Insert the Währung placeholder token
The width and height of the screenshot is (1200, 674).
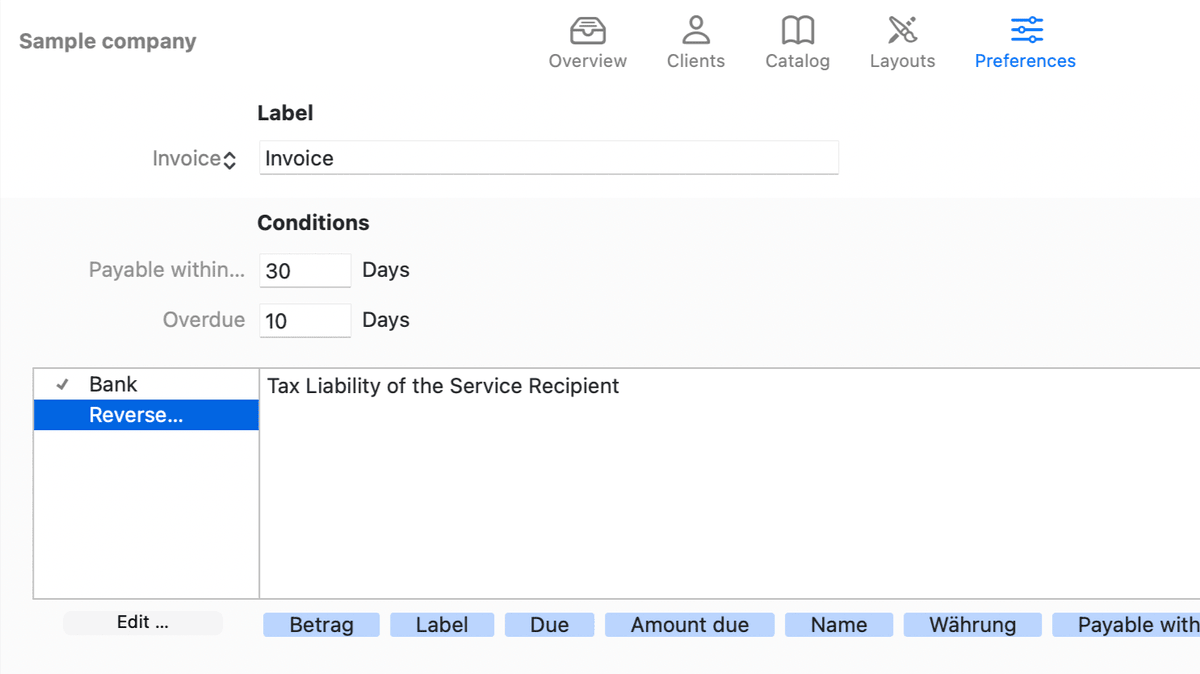pyautogui.click(x=972, y=625)
